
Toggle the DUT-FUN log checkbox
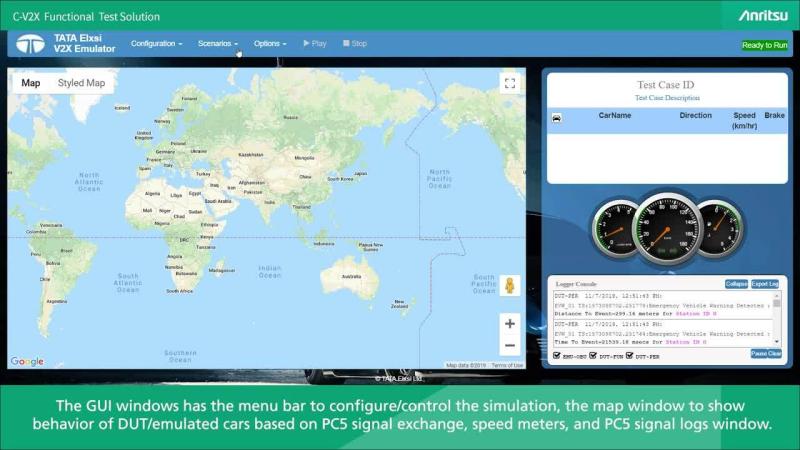[593, 355]
